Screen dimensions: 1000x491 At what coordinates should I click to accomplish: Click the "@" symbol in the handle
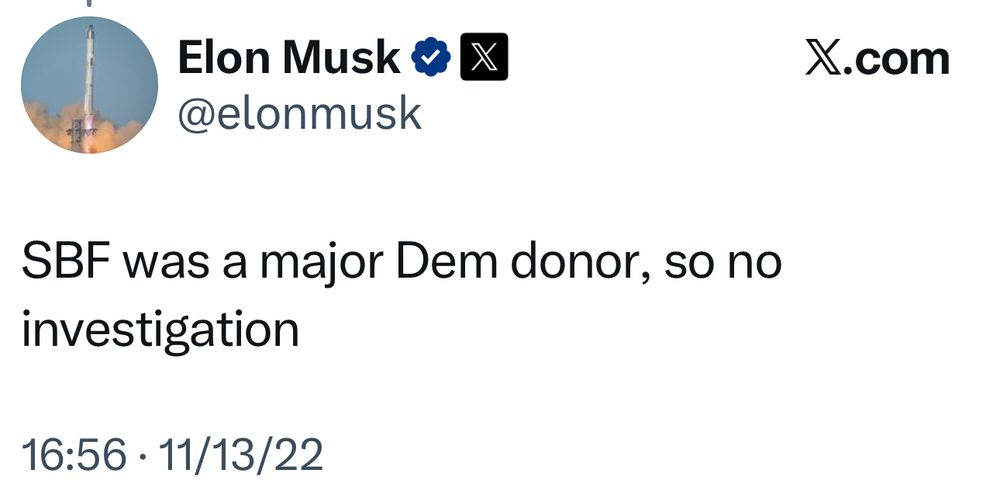[x=194, y=115]
